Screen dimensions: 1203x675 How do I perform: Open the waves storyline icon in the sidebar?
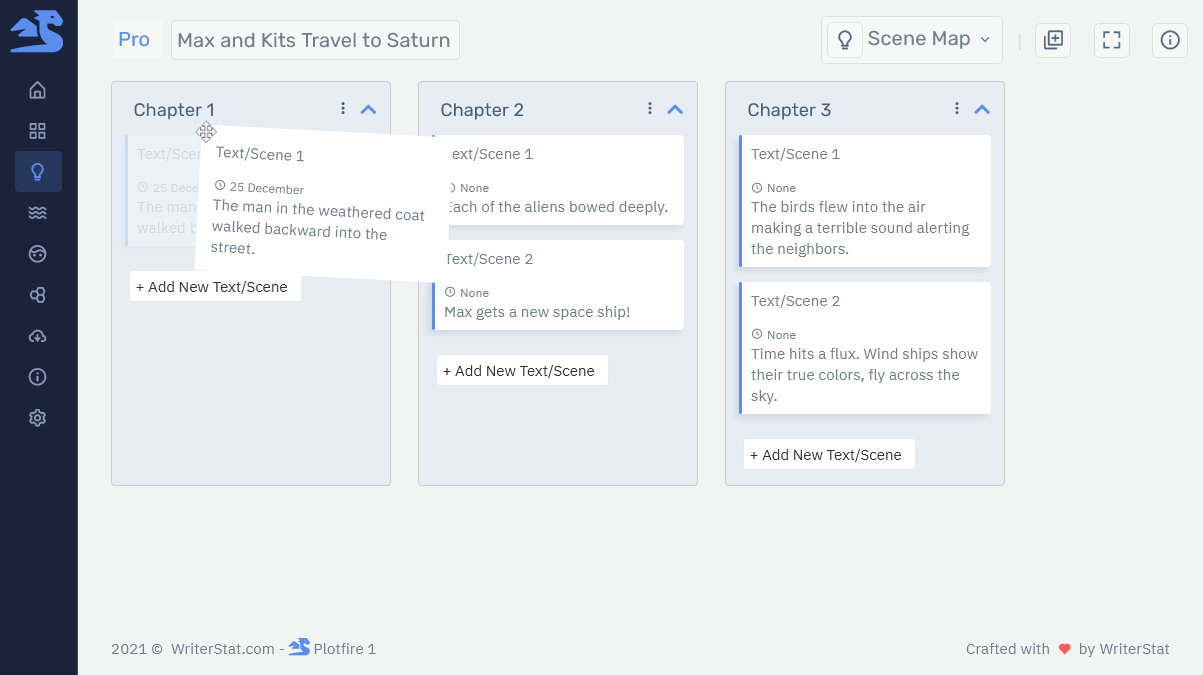(38, 212)
